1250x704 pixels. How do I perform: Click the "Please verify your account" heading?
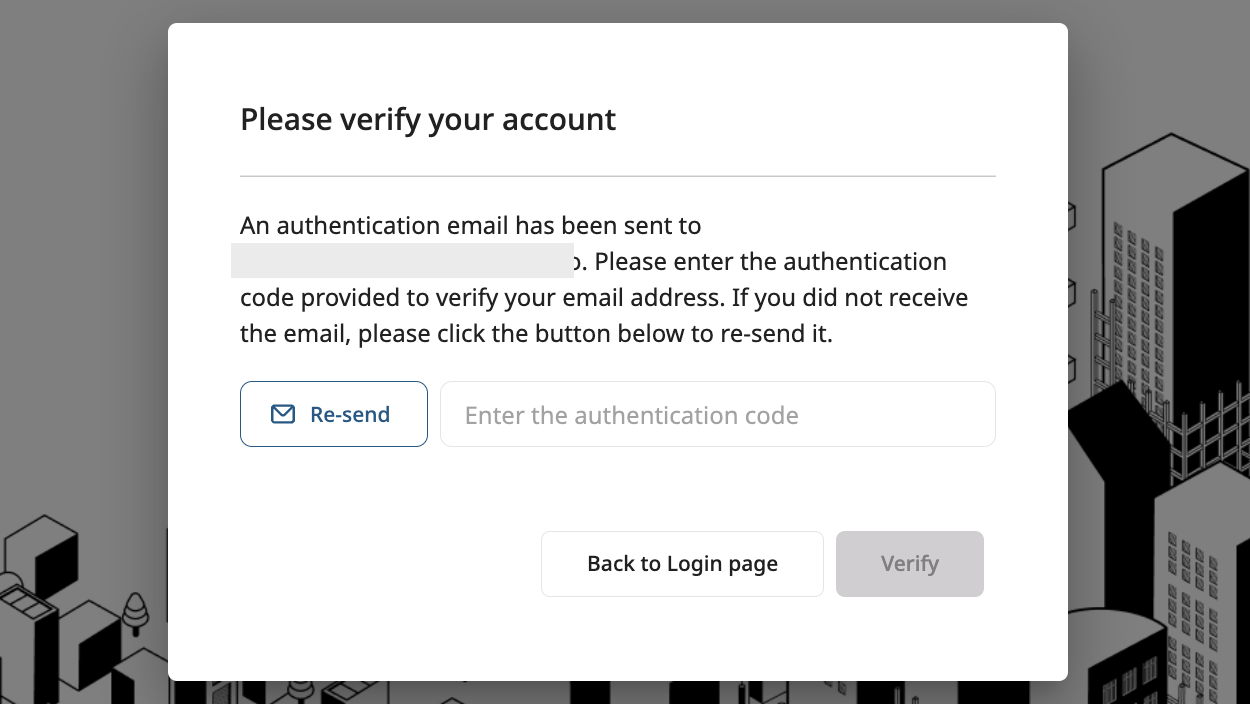pyautogui.click(x=428, y=119)
